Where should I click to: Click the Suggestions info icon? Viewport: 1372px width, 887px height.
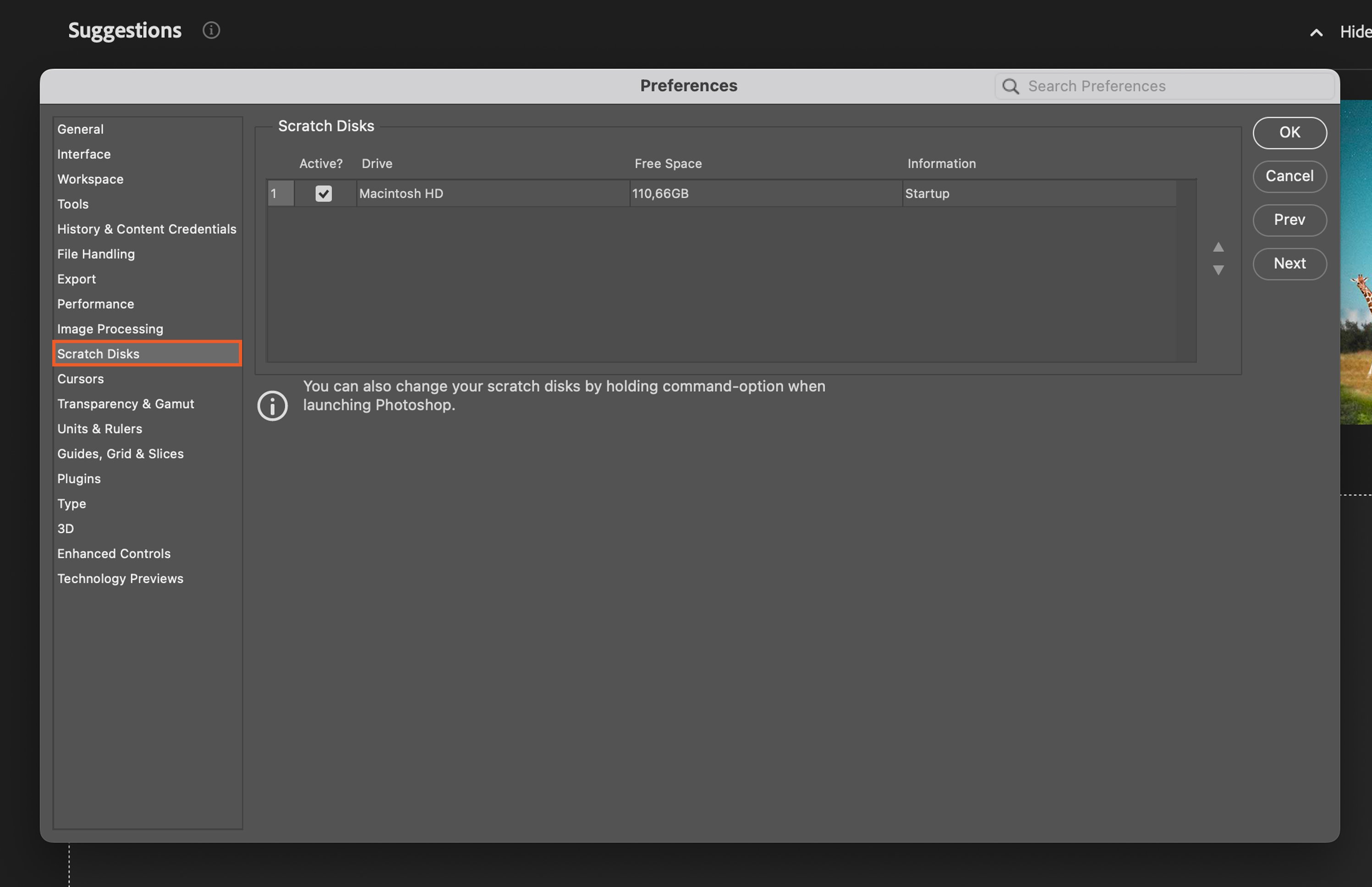[211, 31]
